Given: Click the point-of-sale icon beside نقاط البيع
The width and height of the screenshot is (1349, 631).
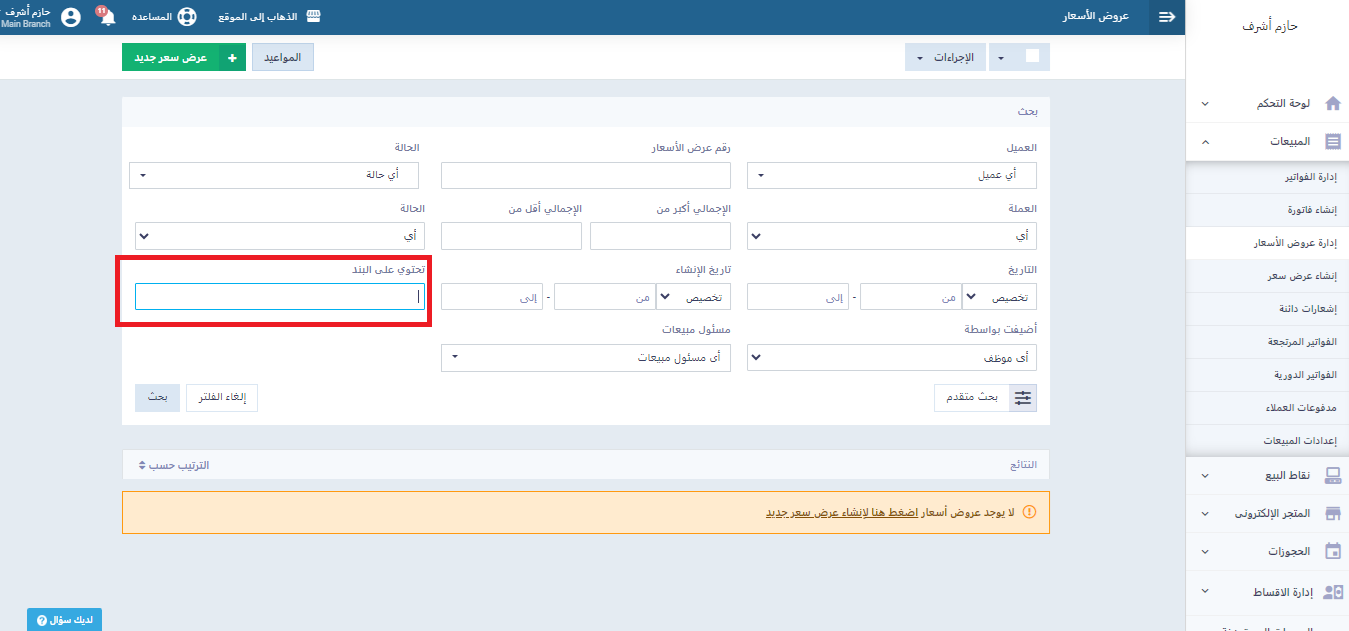Looking at the screenshot, I should pos(1332,475).
